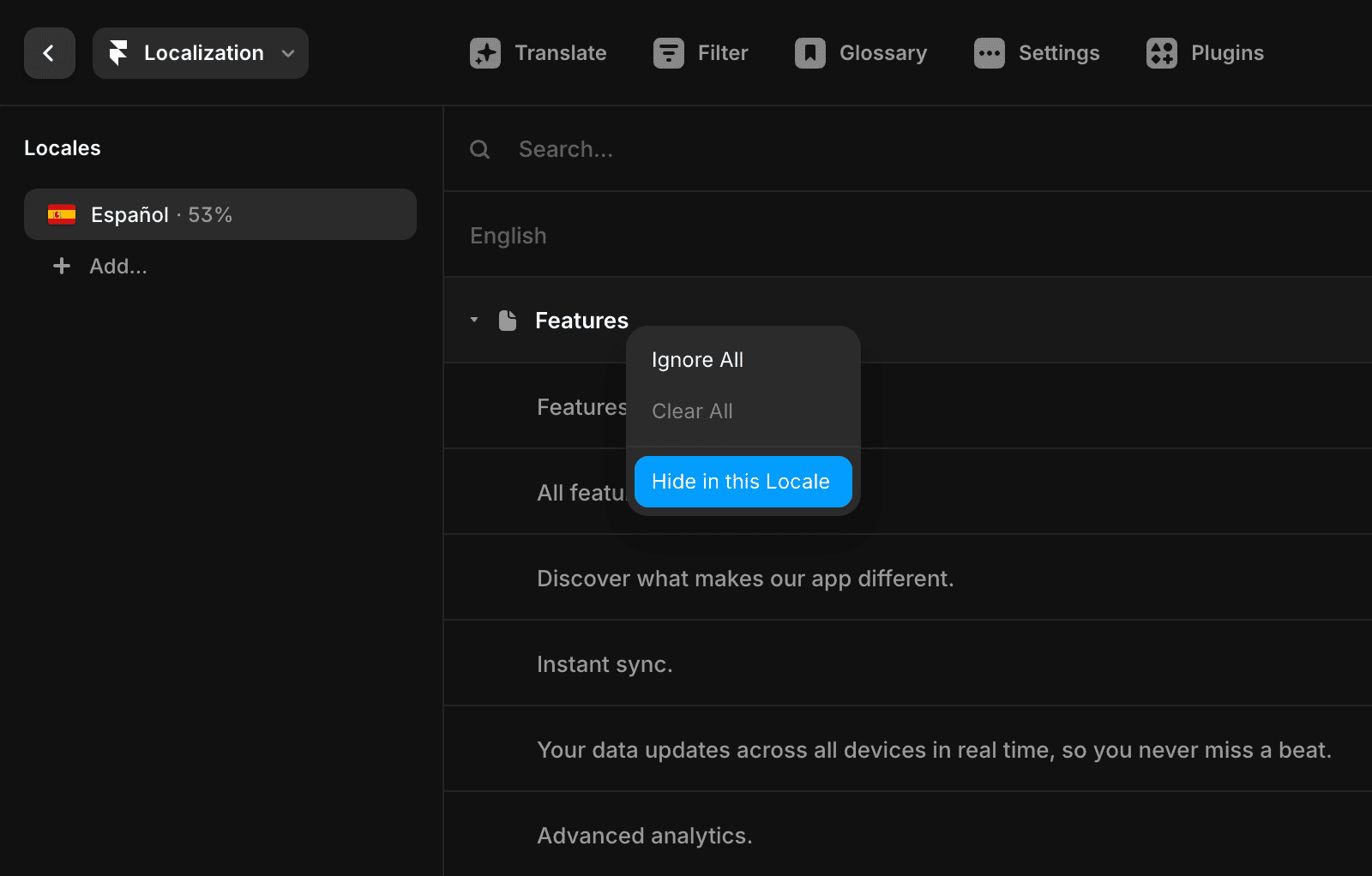1372x876 pixels.
Task: Click the Spain flag on the Español locale
Action: coord(61,214)
